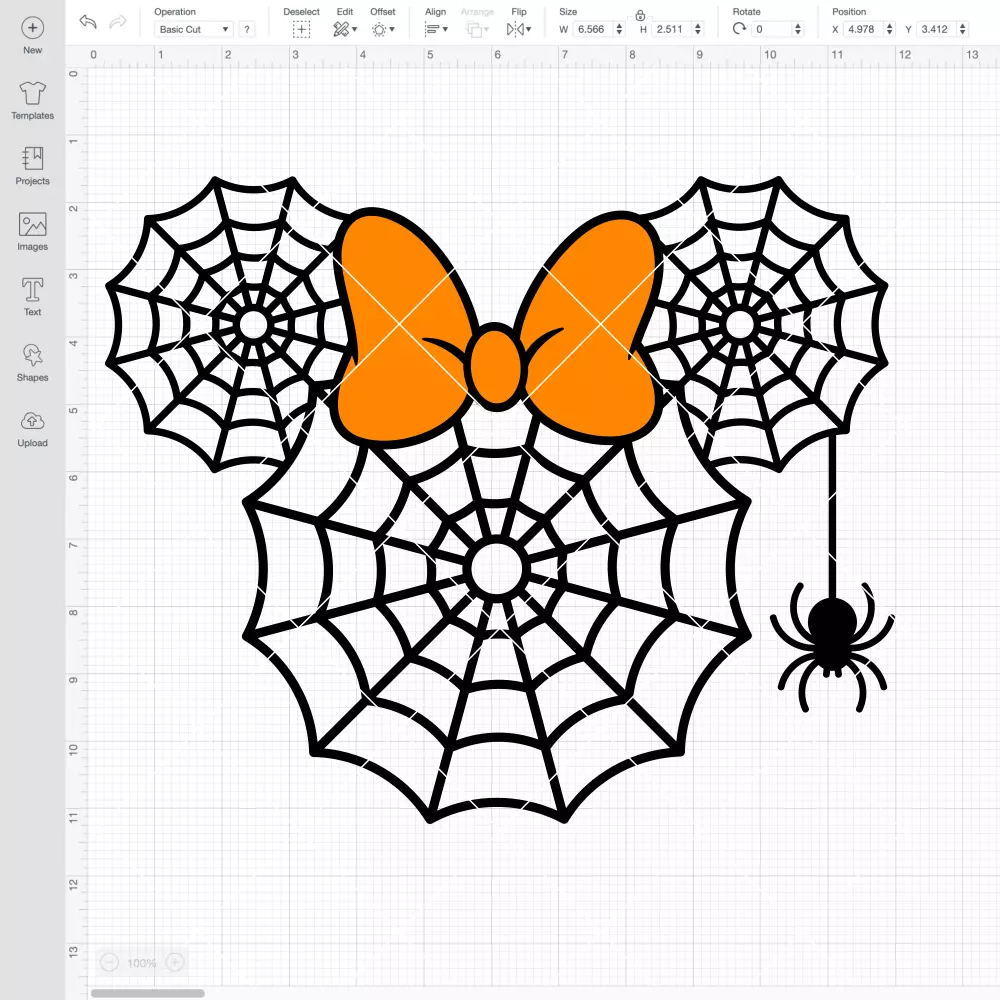The height and width of the screenshot is (1000, 1000).
Task: Click the Position Y value field
Action: (x=936, y=29)
